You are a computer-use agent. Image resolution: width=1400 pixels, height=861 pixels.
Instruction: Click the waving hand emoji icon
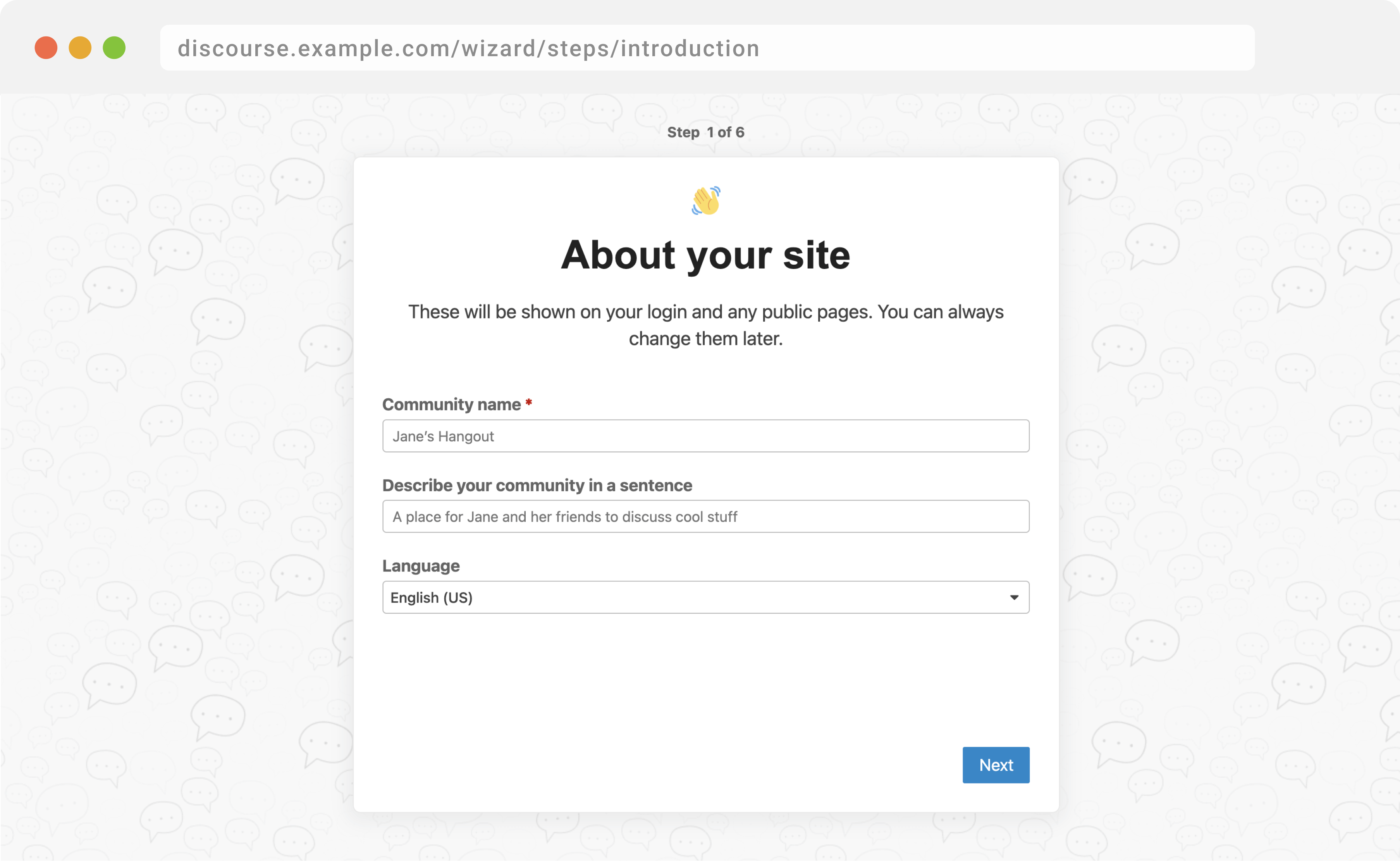click(706, 200)
